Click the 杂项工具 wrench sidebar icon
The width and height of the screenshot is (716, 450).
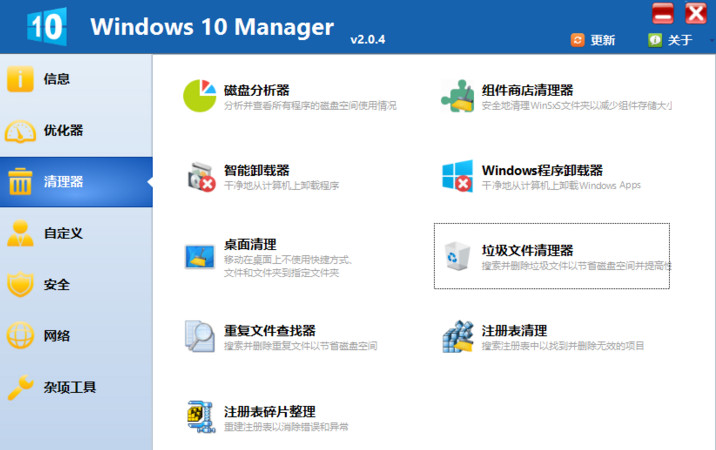20,387
